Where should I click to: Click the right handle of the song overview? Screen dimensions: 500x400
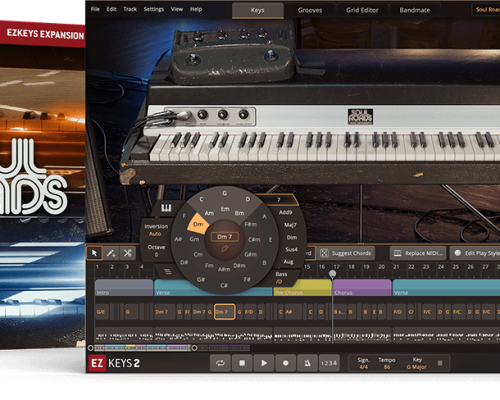pyautogui.click(x=194, y=348)
